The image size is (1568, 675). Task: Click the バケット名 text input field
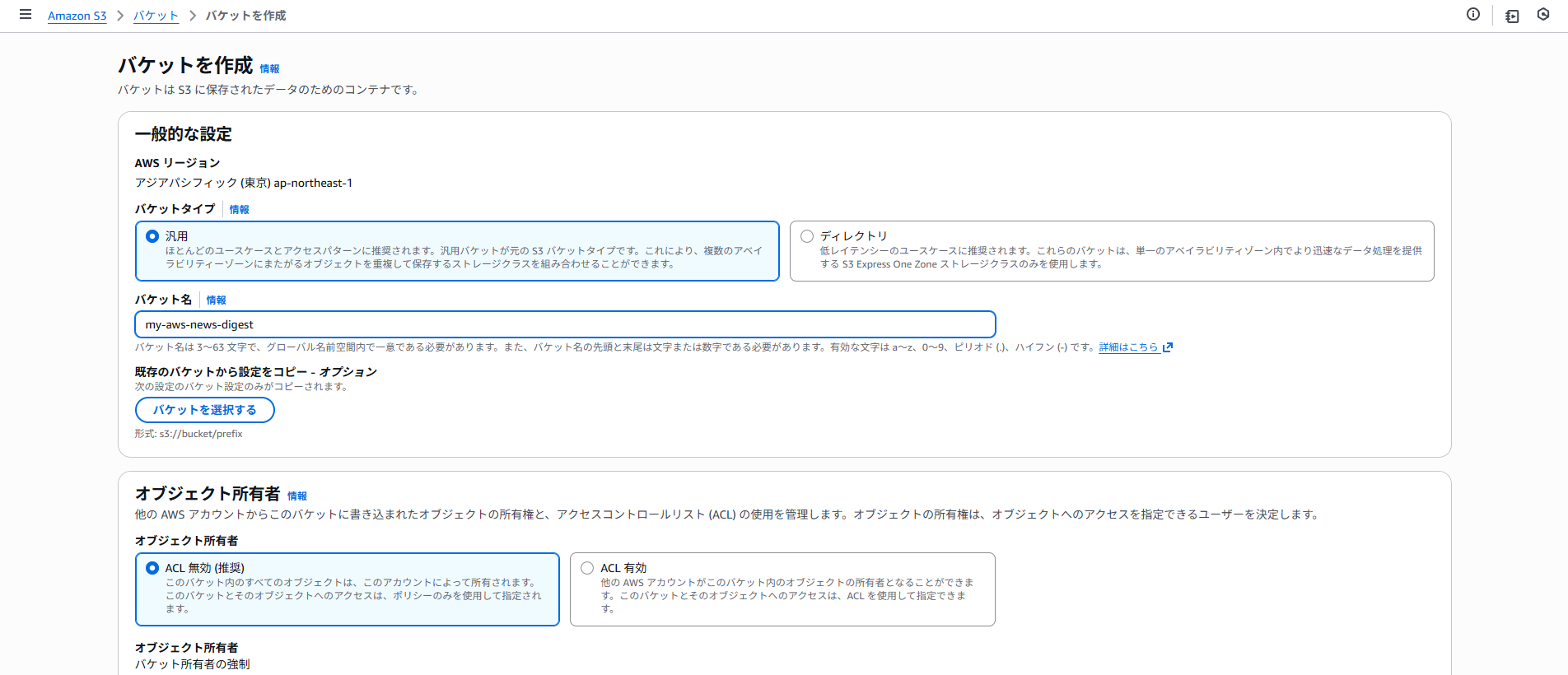point(565,324)
